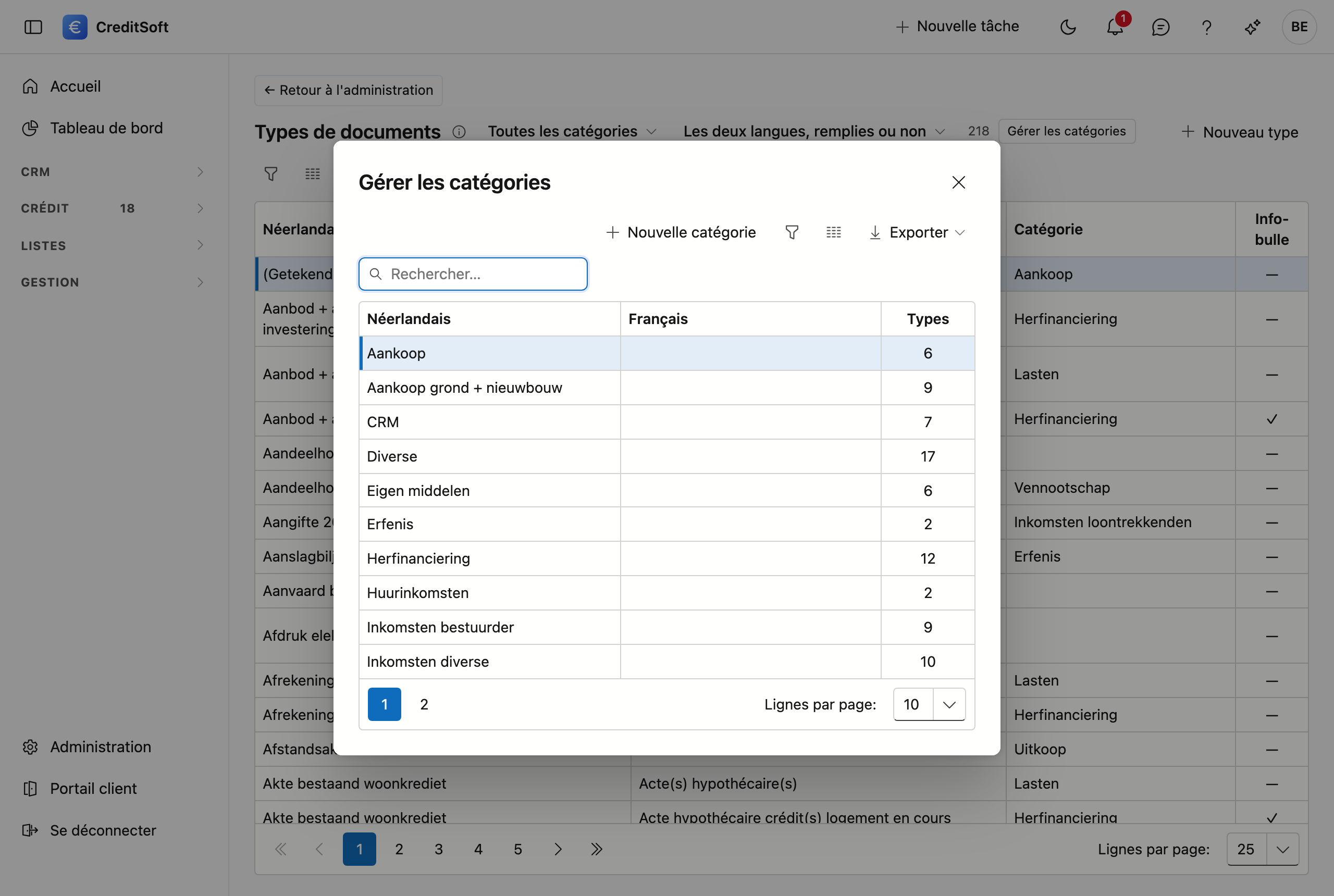
Task: Open column settings icon in dialog
Action: tap(833, 232)
